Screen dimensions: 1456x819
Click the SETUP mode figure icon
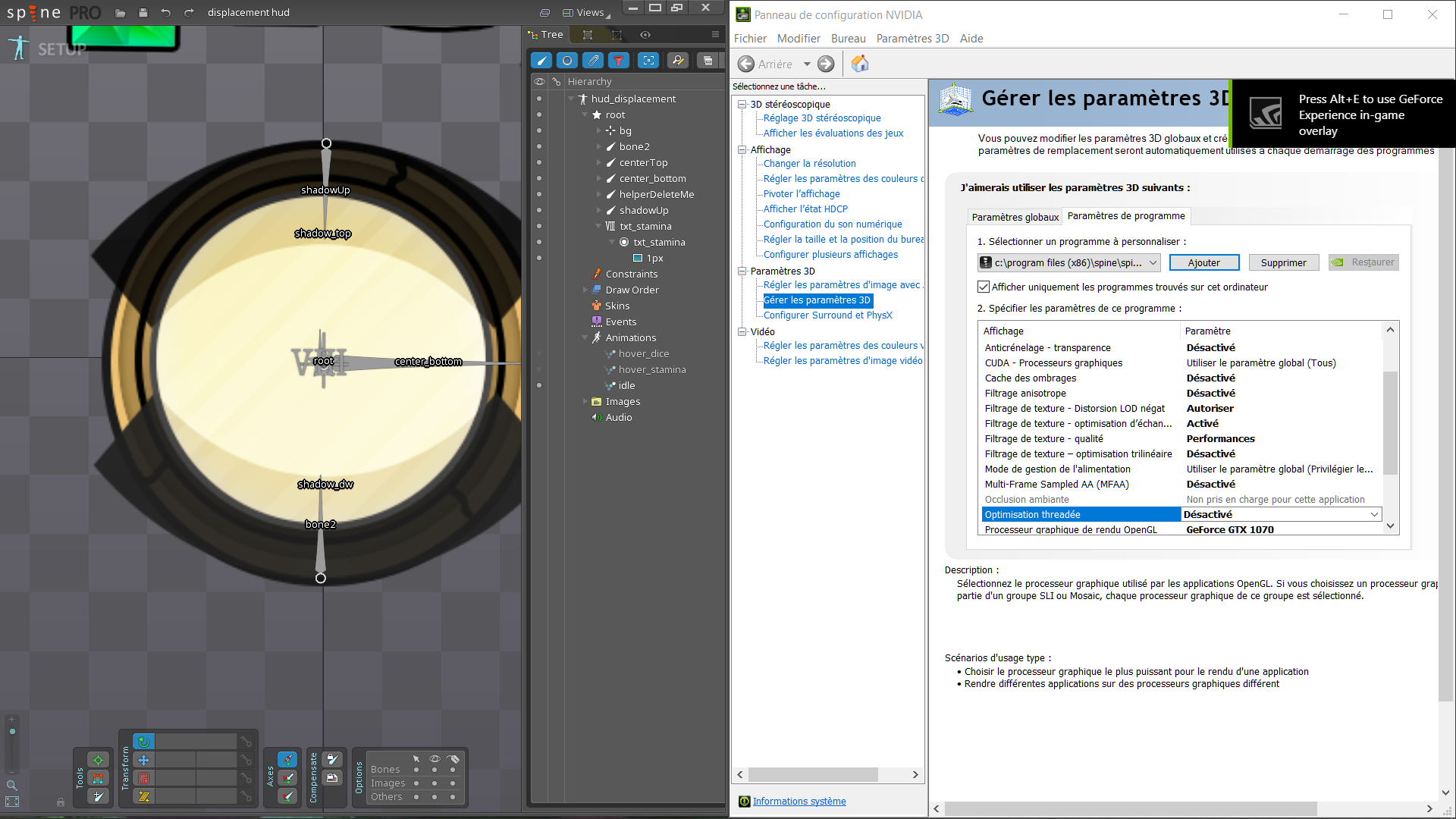tap(19, 49)
